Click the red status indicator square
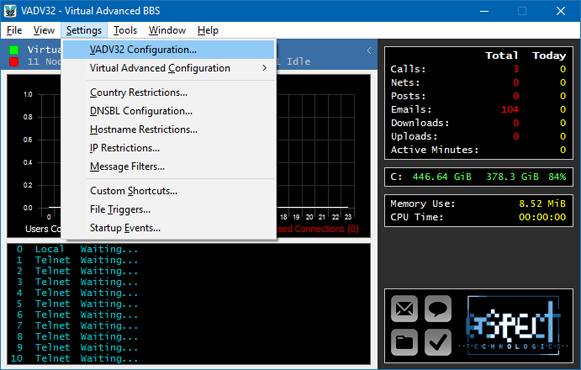The width and height of the screenshot is (581, 370). coord(14,61)
